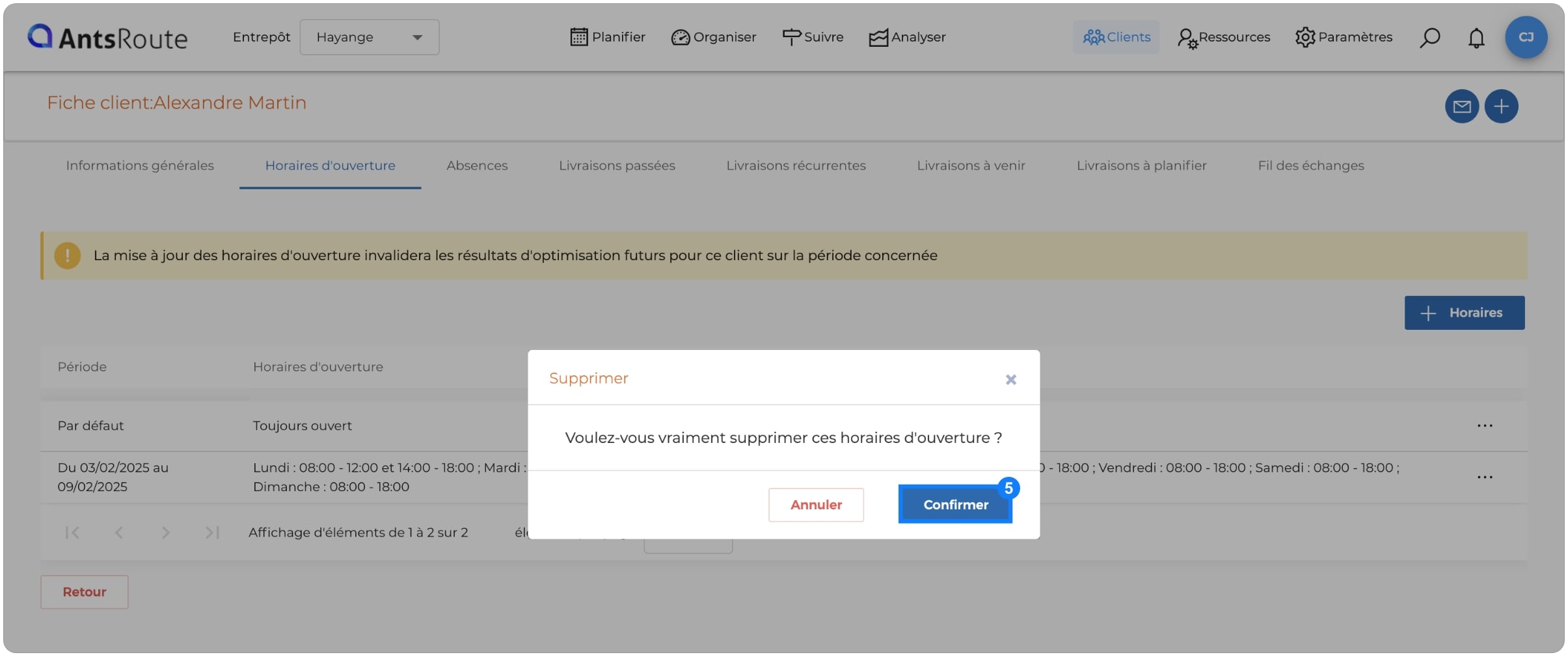Click Annuler in the dialog

[x=816, y=505]
